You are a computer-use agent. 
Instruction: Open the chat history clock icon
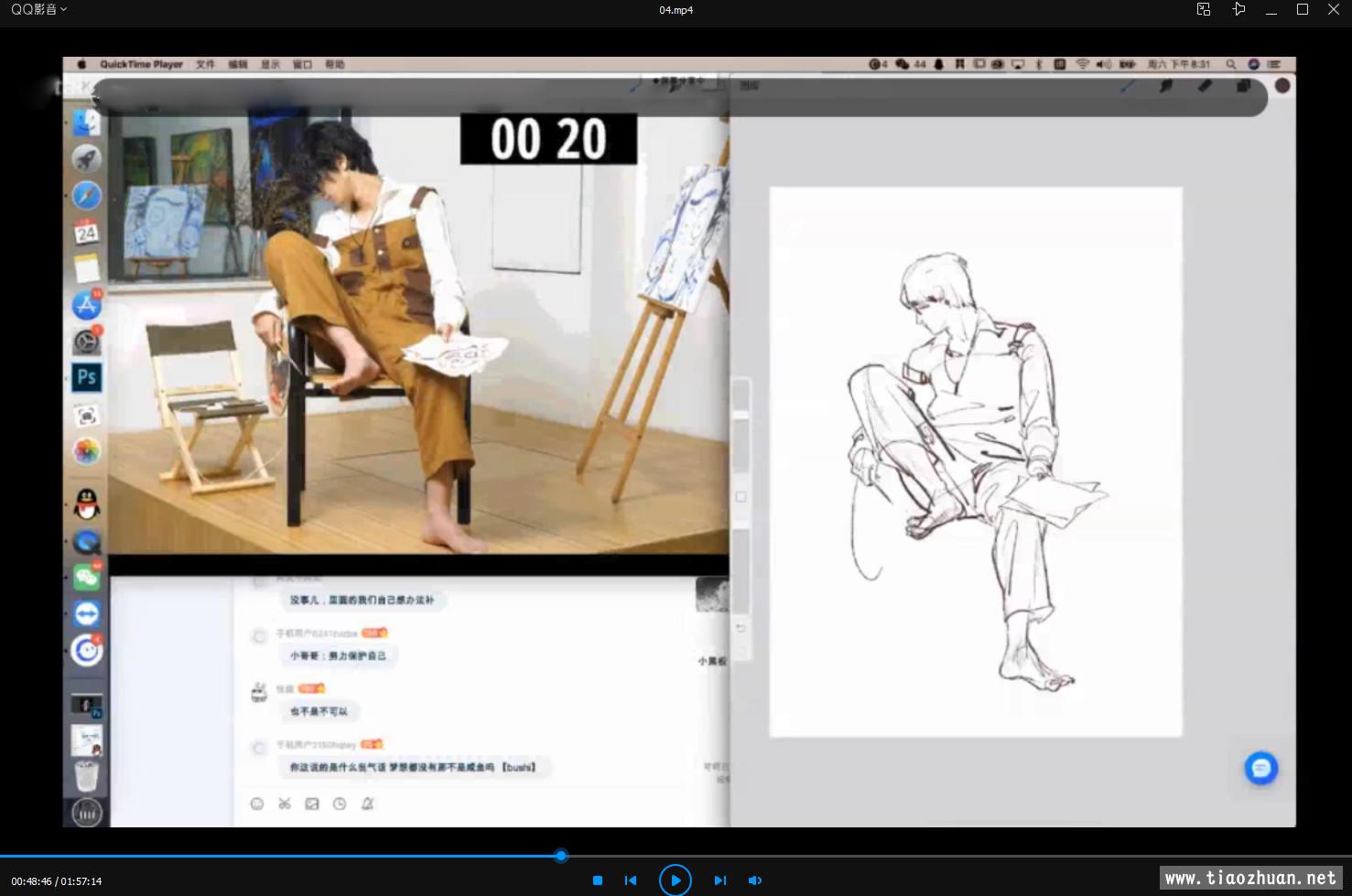click(340, 804)
